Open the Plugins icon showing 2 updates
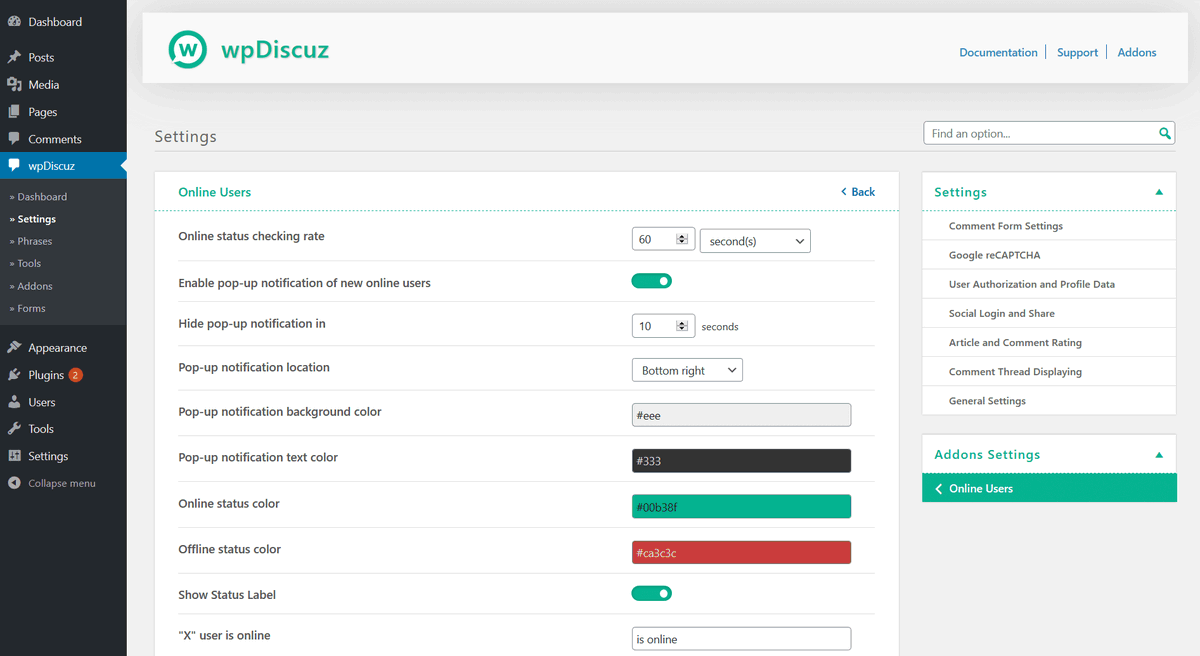 (15, 374)
